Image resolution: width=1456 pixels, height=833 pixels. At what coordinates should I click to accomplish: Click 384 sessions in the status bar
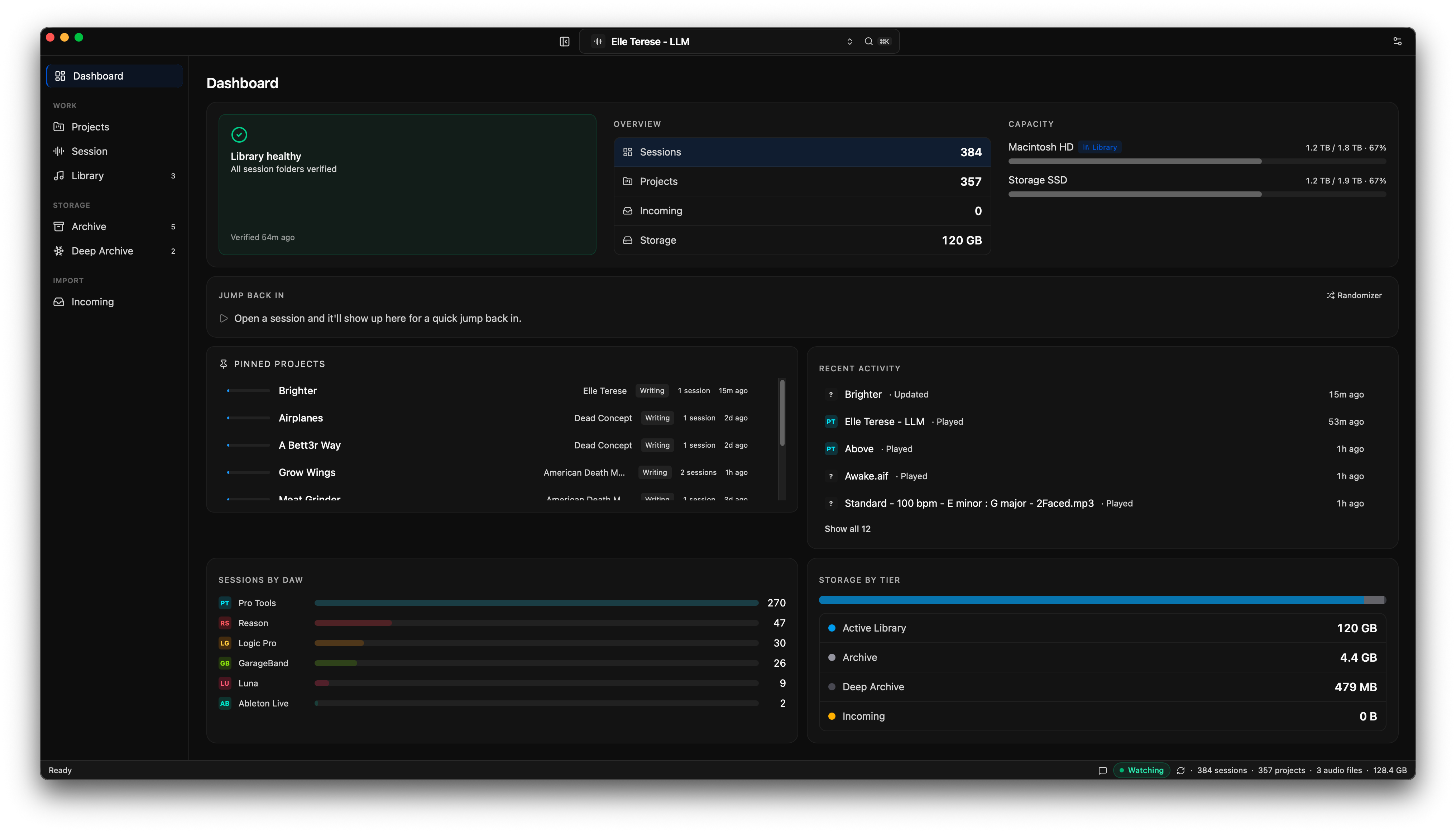pyautogui.click(x=1222, y=771)
